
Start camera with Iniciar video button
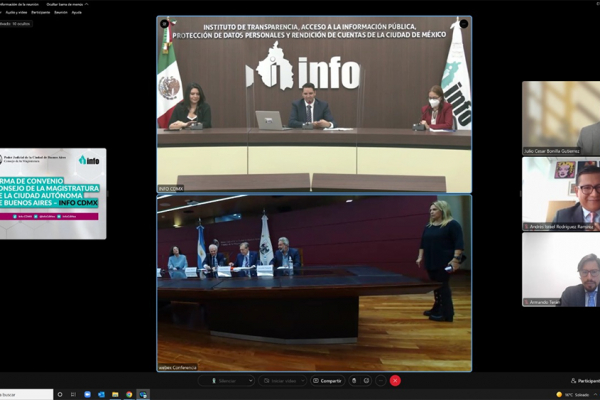click(280, 381)
